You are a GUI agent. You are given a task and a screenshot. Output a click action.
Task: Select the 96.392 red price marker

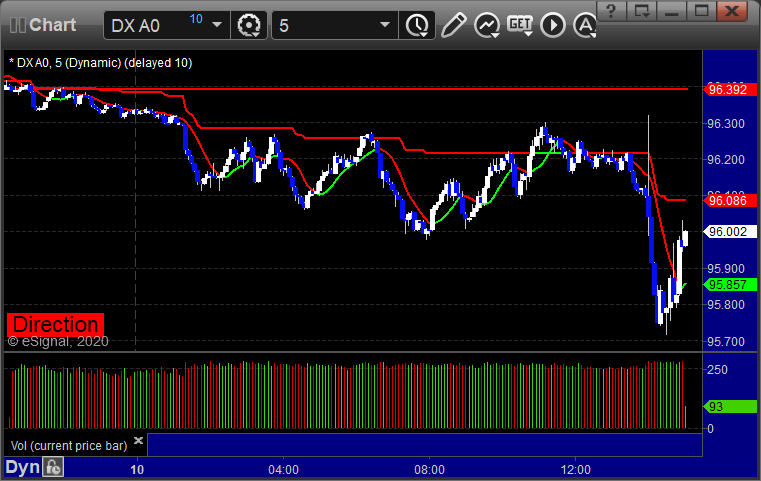[730, 90]
